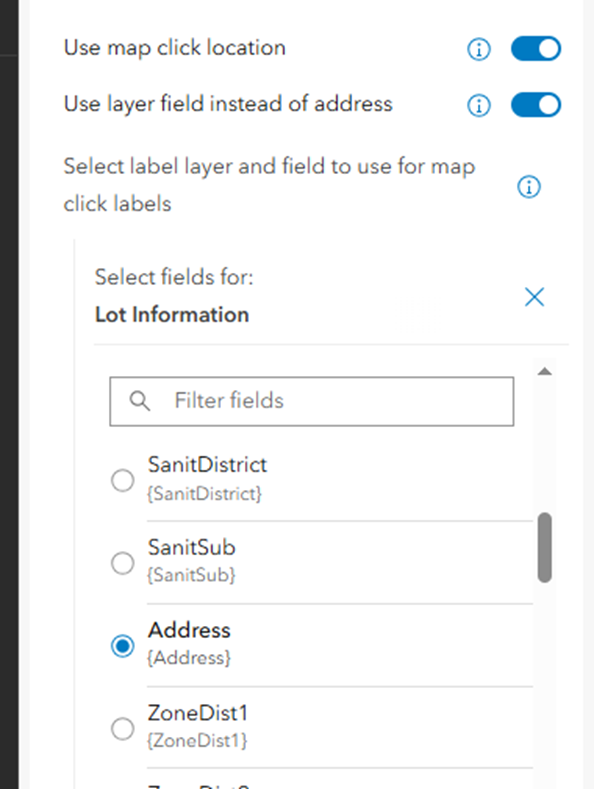Click the scroll up arrow of field list
The image size is (594, 789).
coord(545,371)
